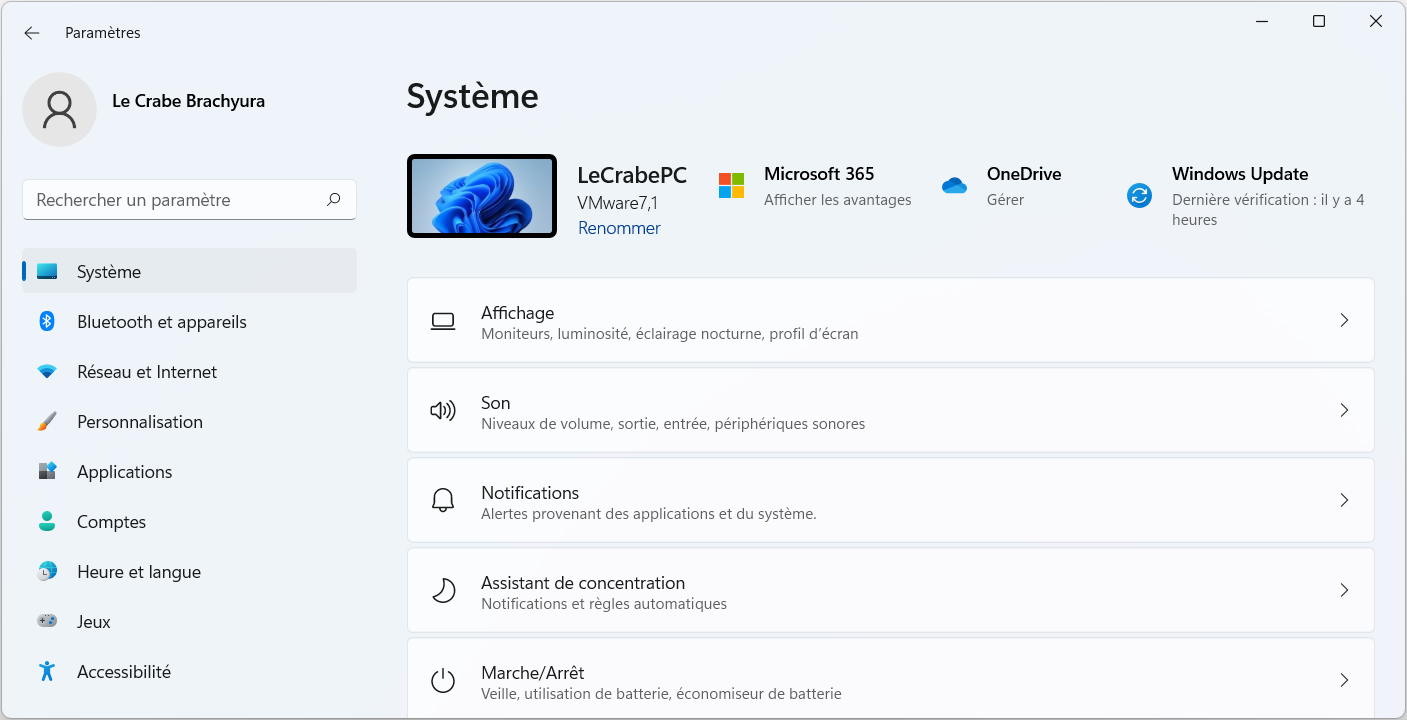This screenshot has height=720, width=1407.
Task: Open the Affichage row chevron
Action: [1344, 320]
